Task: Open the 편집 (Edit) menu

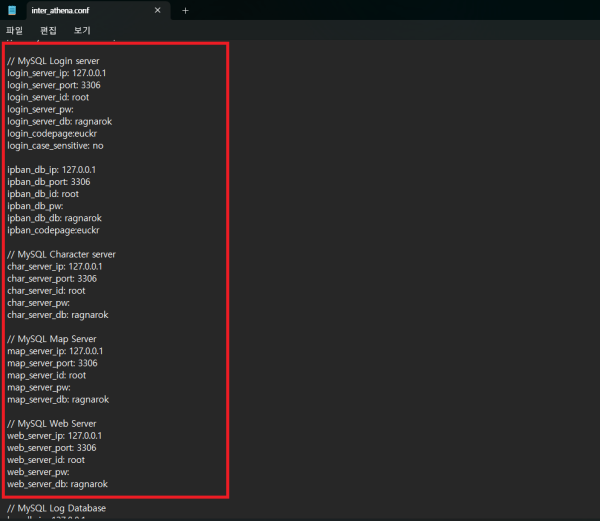Action: coord(48,31)
